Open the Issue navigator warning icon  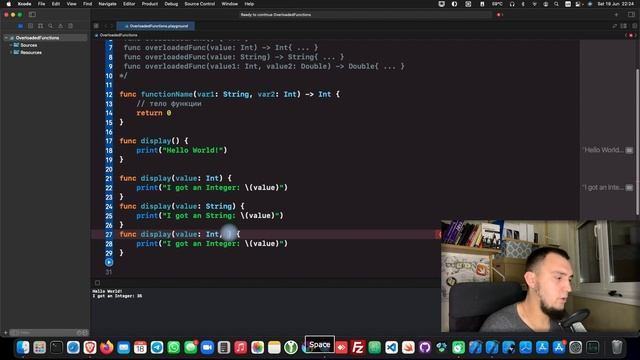coord(60,26)
